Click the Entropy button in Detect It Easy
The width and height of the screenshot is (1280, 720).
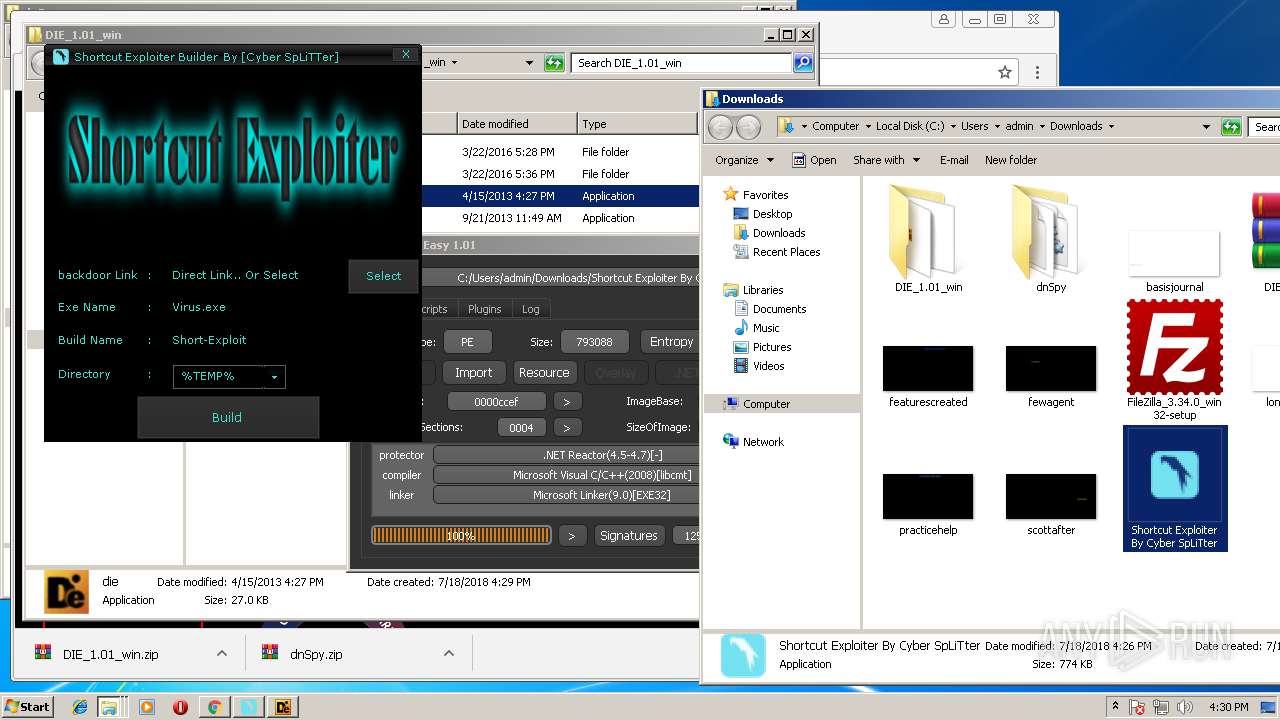coord(671,341)
